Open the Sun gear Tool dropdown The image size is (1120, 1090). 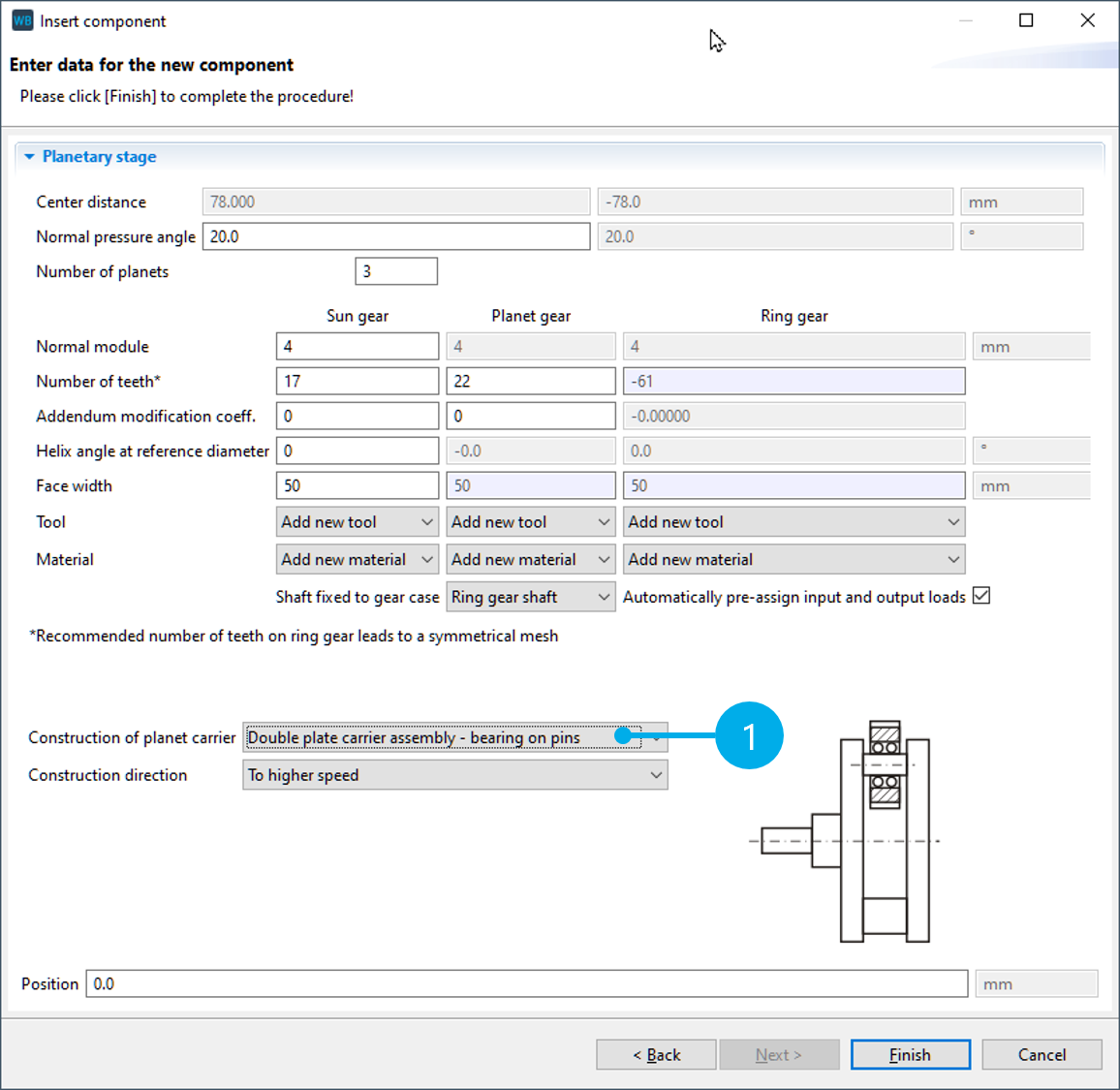pos(357,522)
